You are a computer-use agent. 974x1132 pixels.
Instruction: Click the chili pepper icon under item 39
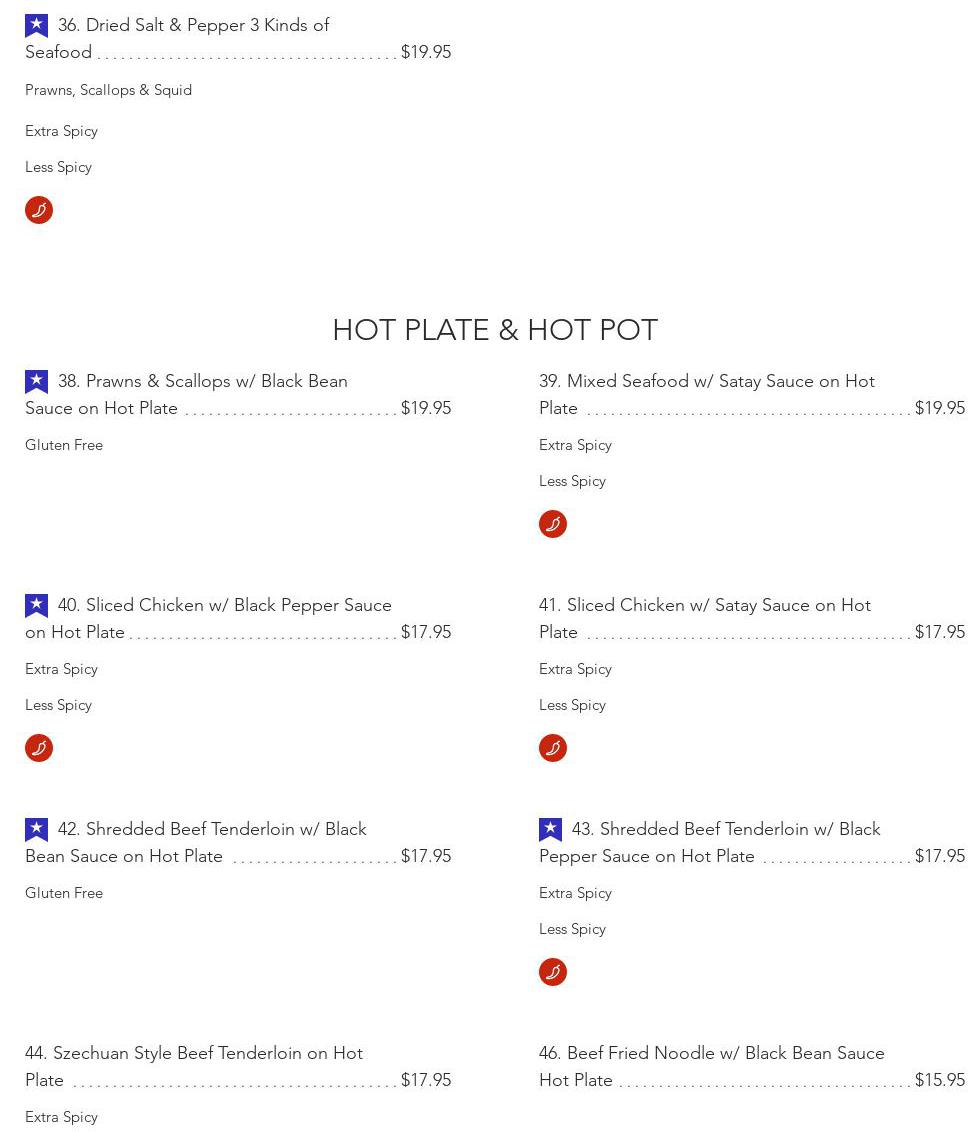pyautogui.click(x=553, y=524)
